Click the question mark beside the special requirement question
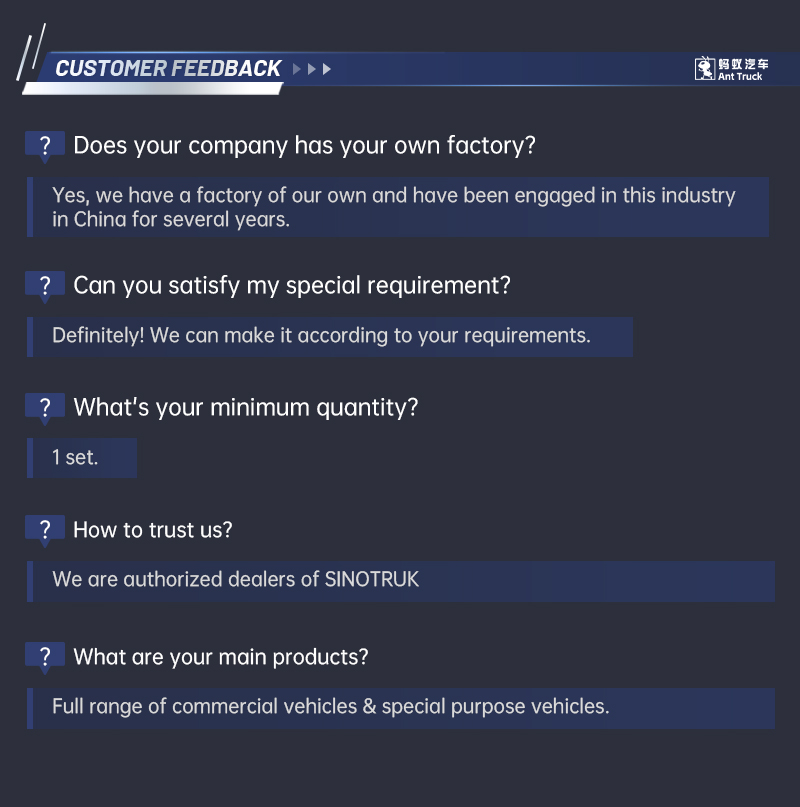The width and height of the screenshot is (800, 807). [45, 286]
